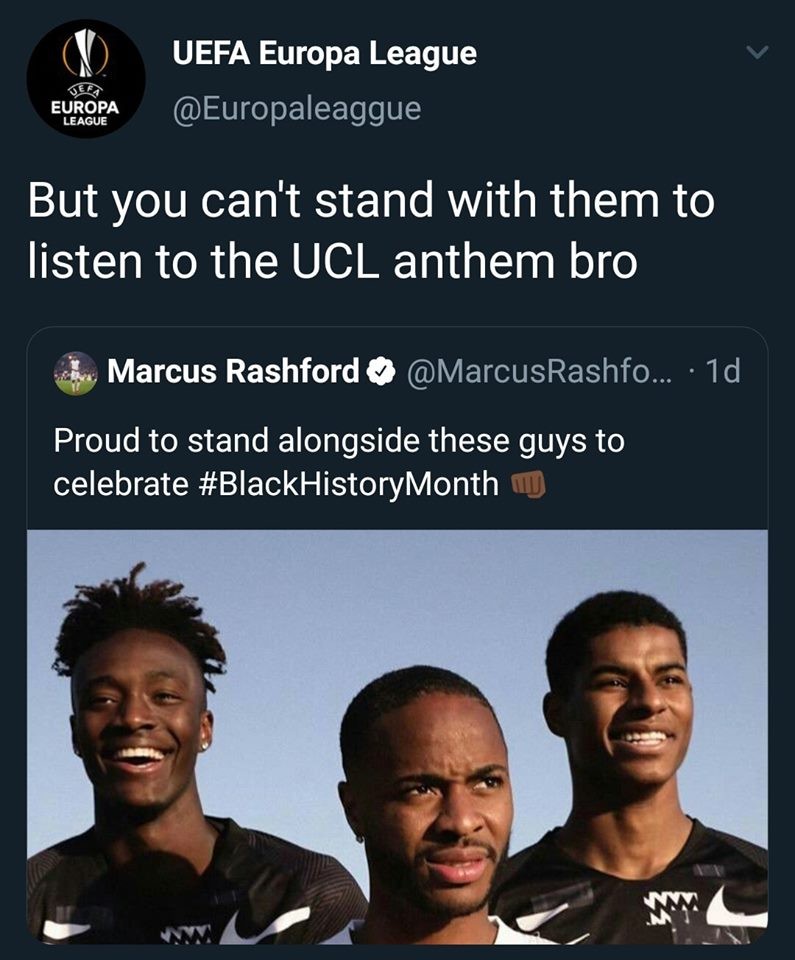Click the verified badge next to Marcus Rashford
Image resolution: width=795 pixels, height=960 pixels.
click(380, 372)
